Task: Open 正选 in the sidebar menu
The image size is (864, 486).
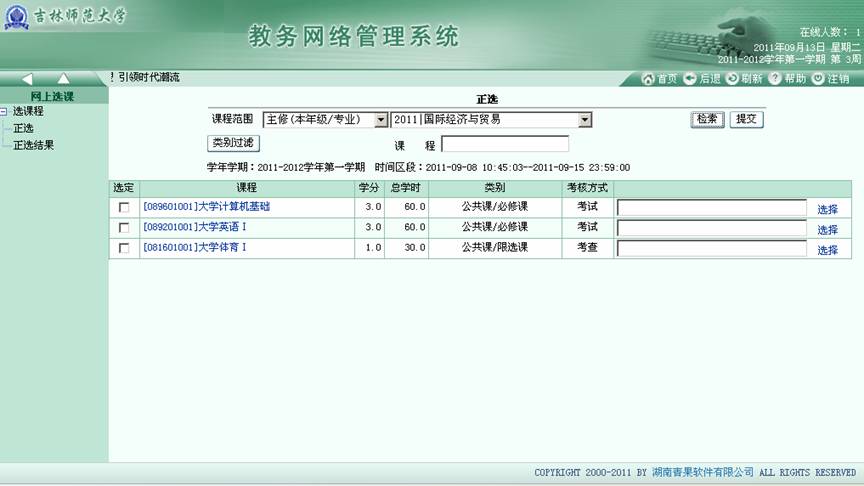Action: [23, 128]
